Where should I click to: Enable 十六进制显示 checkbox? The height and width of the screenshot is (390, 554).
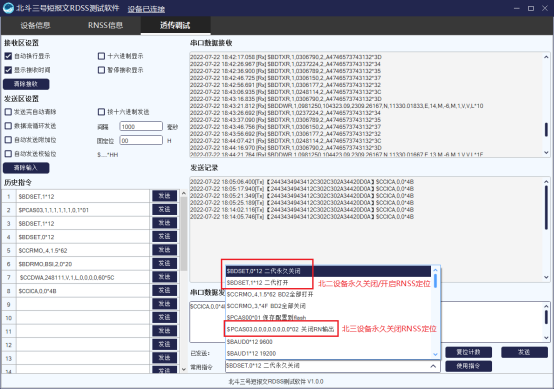[101, 56]
